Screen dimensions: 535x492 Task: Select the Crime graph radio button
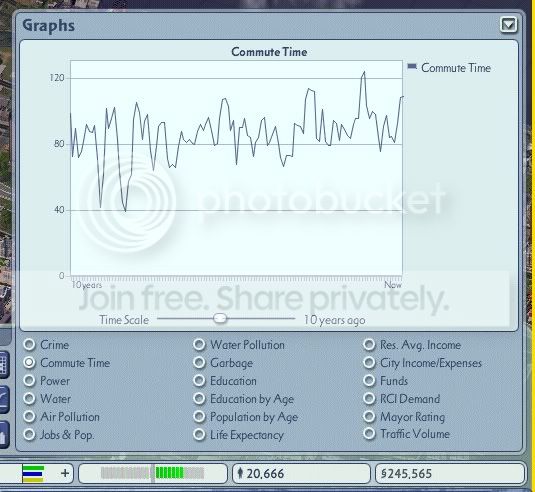pyautogui.click(x=29, y=345)
